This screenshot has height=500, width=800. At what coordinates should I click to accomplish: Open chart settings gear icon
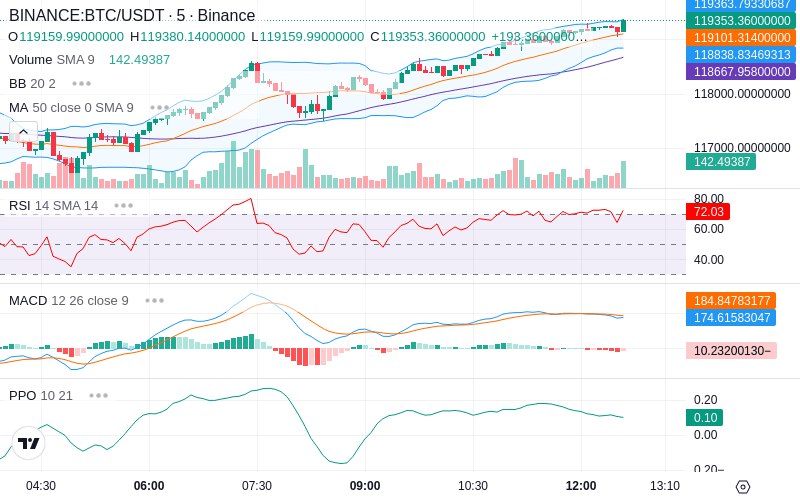point(743,487)
